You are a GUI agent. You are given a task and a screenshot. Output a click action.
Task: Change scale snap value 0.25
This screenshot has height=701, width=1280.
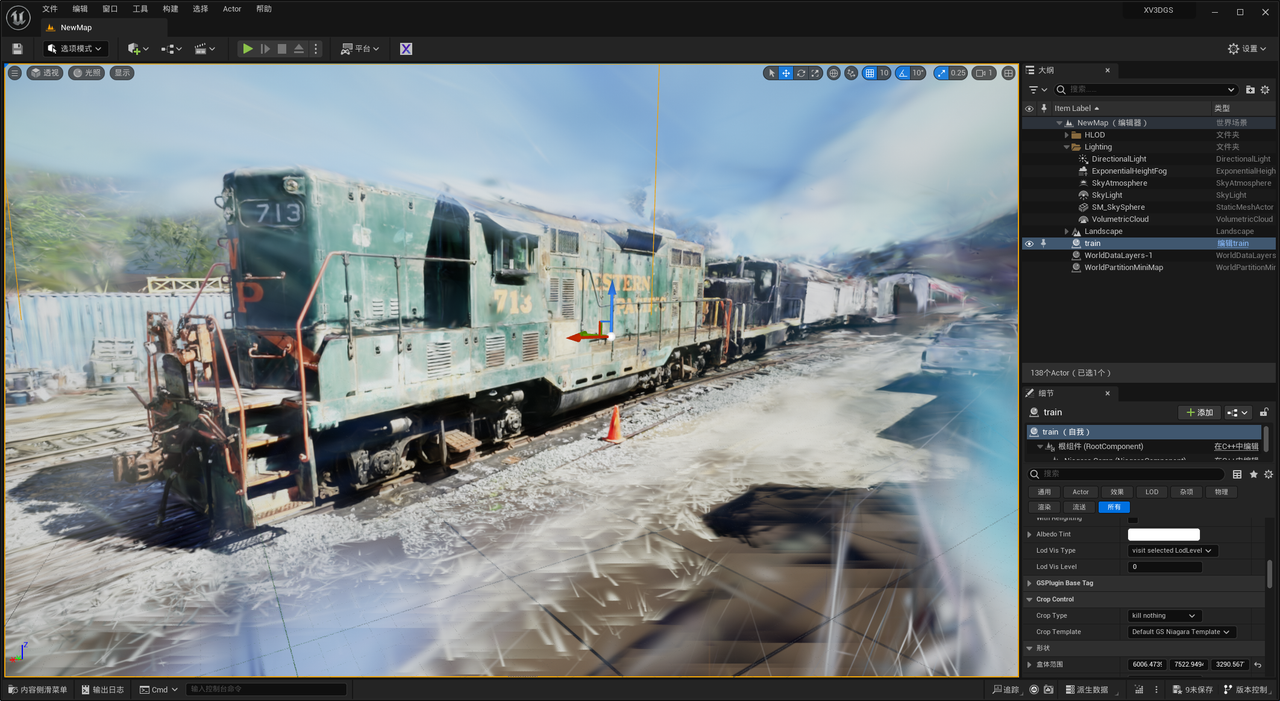point(958,73)
